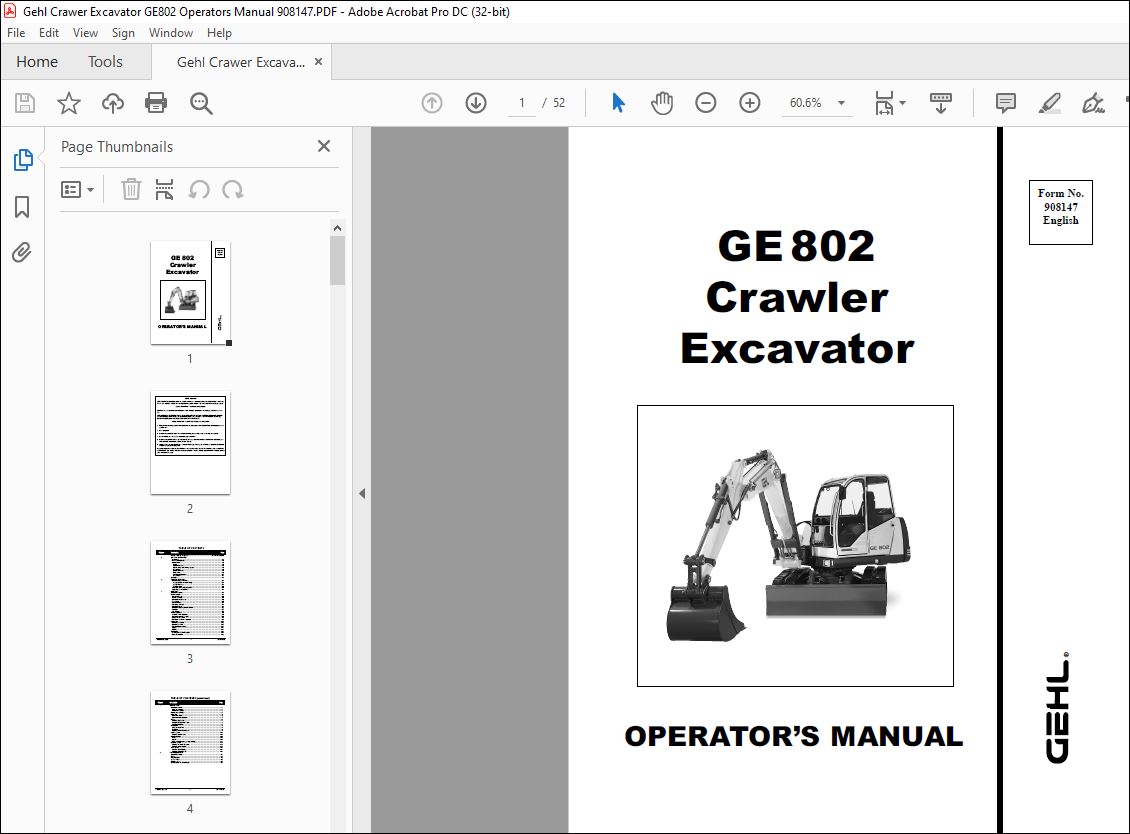Open Page Thumbnails panel icon in sidebar

click(x=22, y=159)
